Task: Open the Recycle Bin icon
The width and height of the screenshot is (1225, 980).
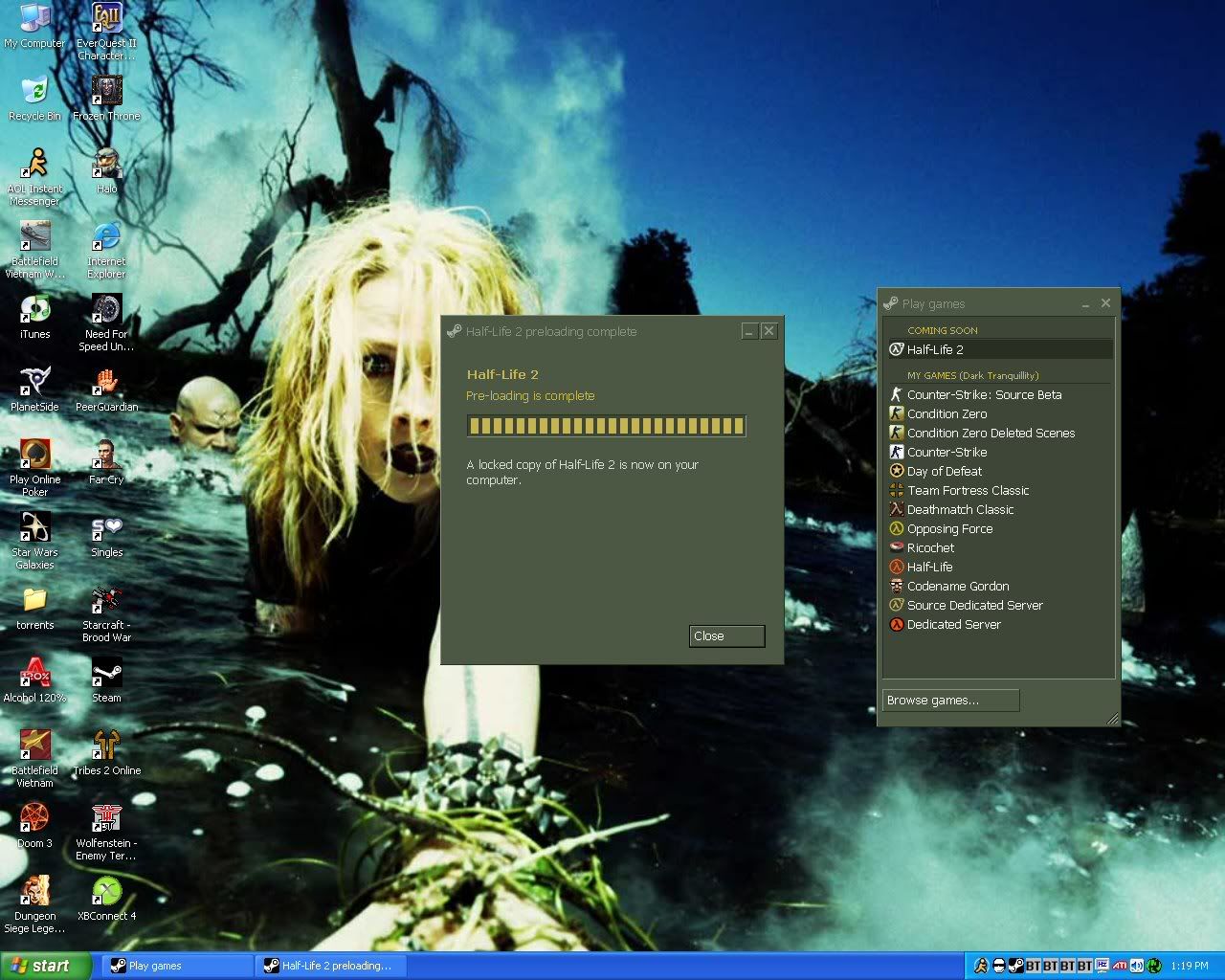Action: [34, 99]
